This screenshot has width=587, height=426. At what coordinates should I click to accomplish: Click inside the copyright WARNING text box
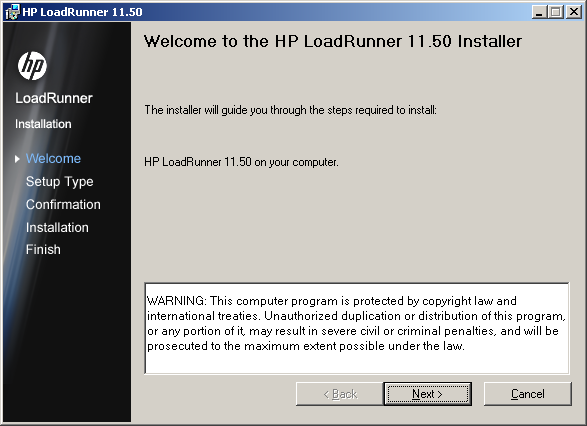[x=357, y=328]
